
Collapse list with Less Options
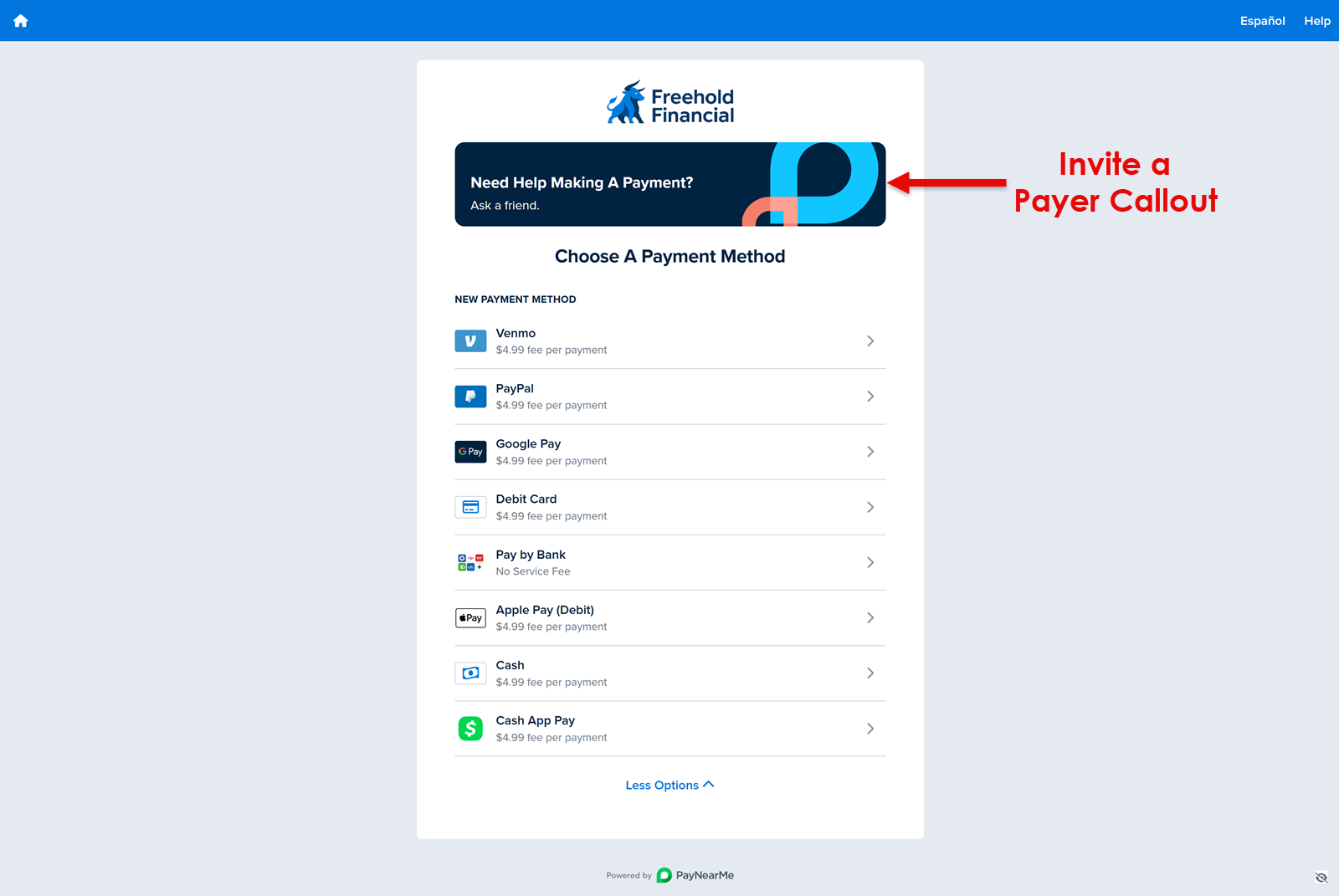(669, 785)
